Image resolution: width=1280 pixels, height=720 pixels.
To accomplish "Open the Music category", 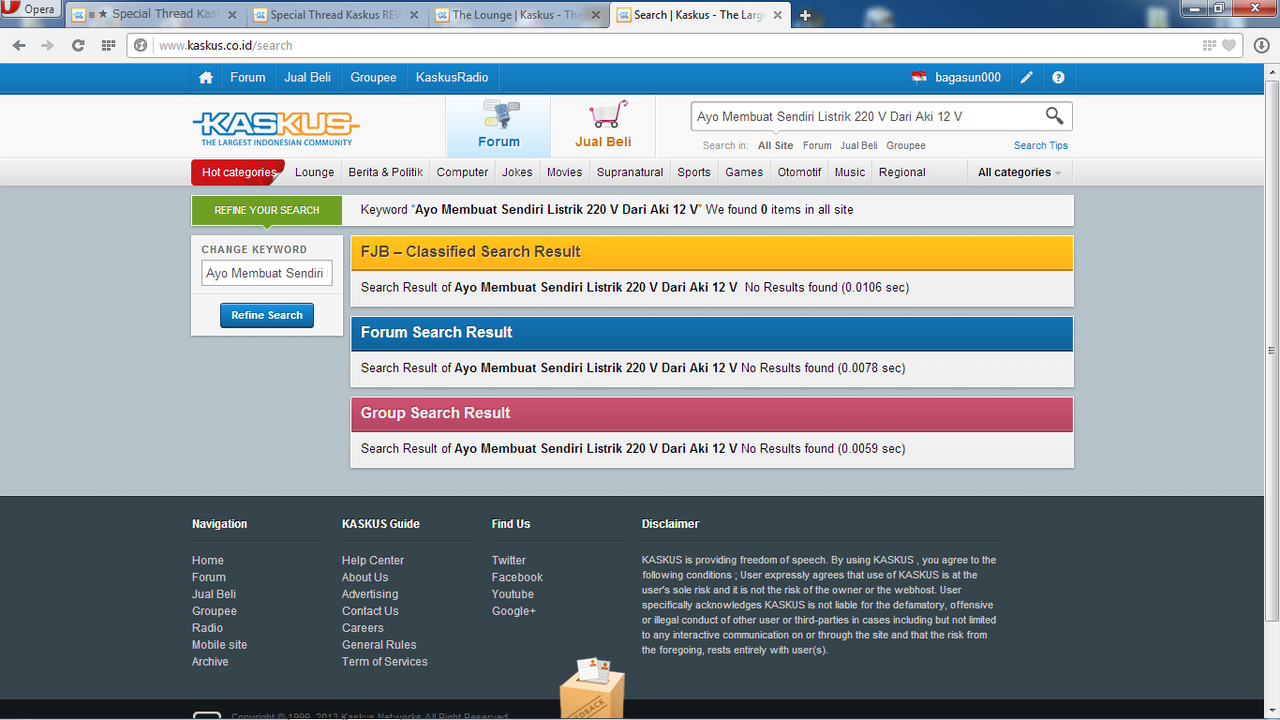I will pyautogui.click(x=850, y=172).
